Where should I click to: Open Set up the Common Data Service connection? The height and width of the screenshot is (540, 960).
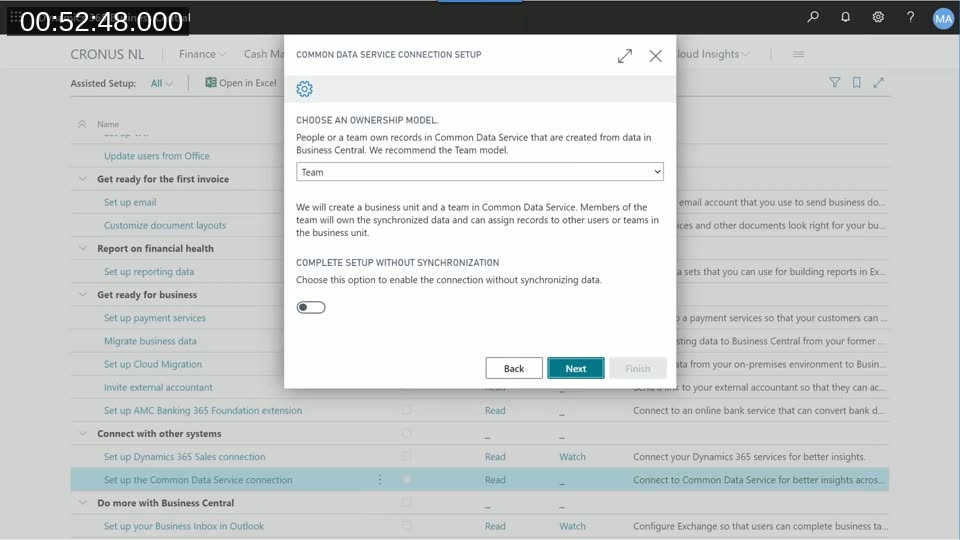coord(198,480)
